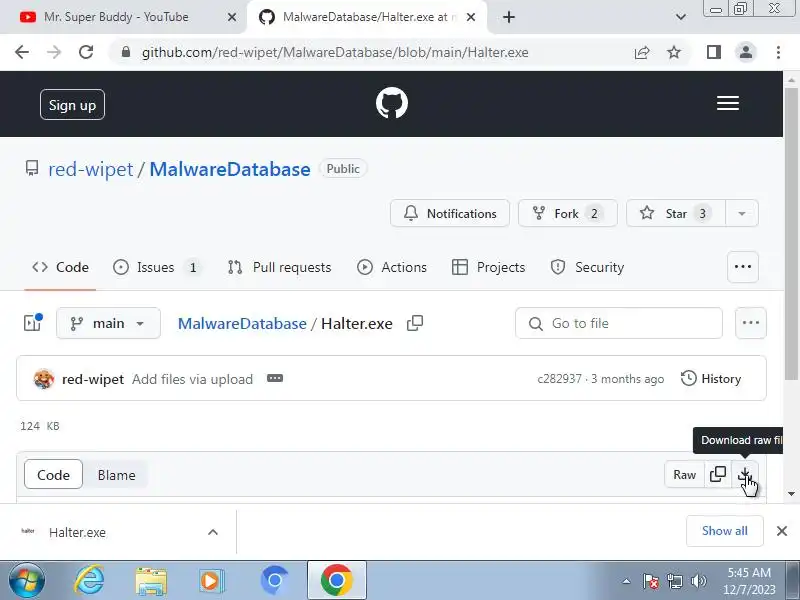This screenshot has width=800, height=600.
Task: Click the Go to file search field
Action: 619,323
